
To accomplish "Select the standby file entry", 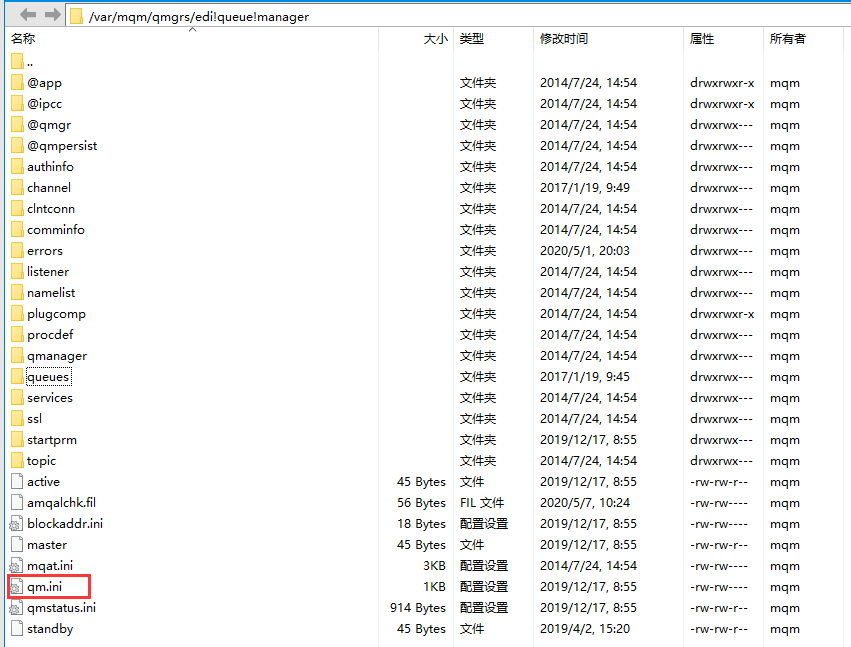I will 50,629.
